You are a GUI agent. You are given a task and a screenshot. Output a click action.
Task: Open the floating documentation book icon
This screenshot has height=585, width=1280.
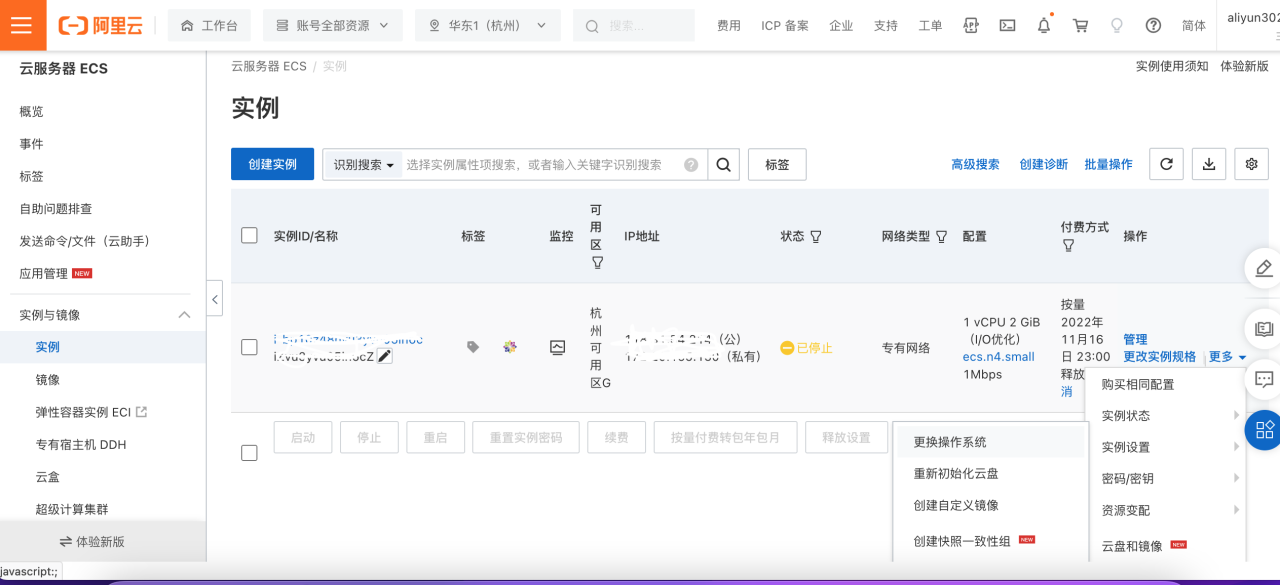(1263, 328)
